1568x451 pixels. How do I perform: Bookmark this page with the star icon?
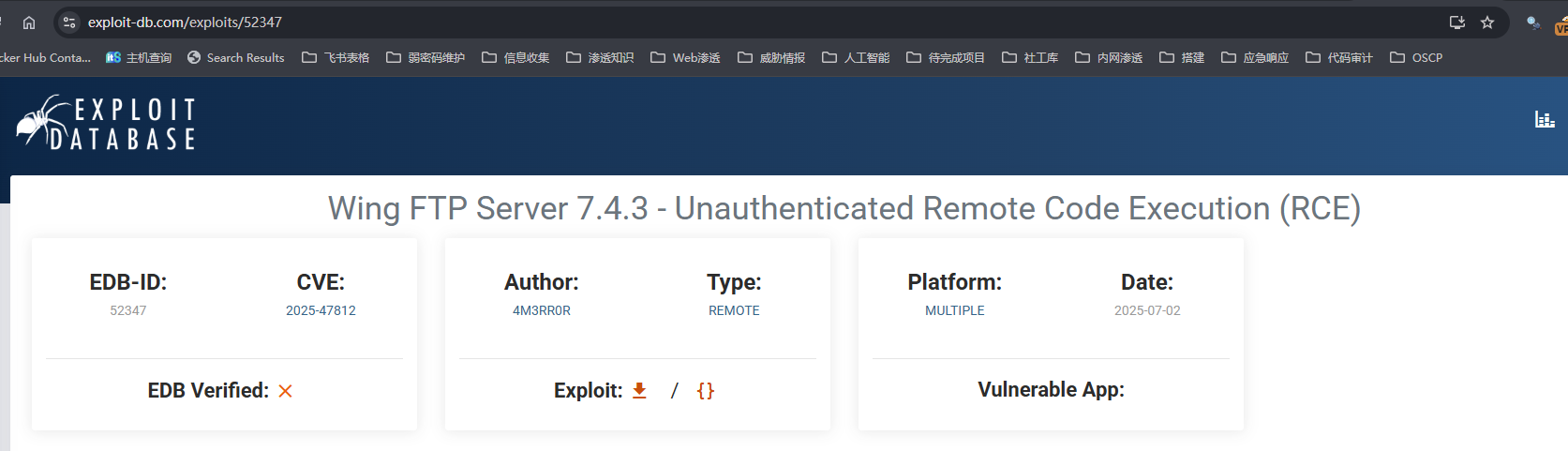coord(1487,23)
